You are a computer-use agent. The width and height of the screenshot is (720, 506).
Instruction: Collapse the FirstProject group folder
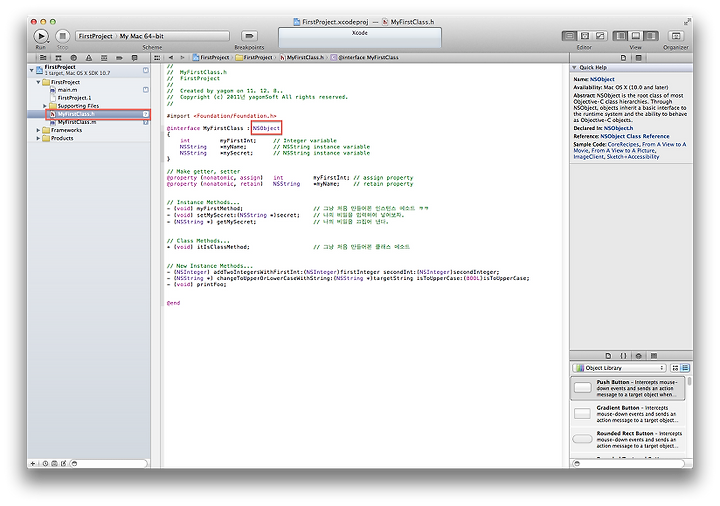(x=38, y=82)
